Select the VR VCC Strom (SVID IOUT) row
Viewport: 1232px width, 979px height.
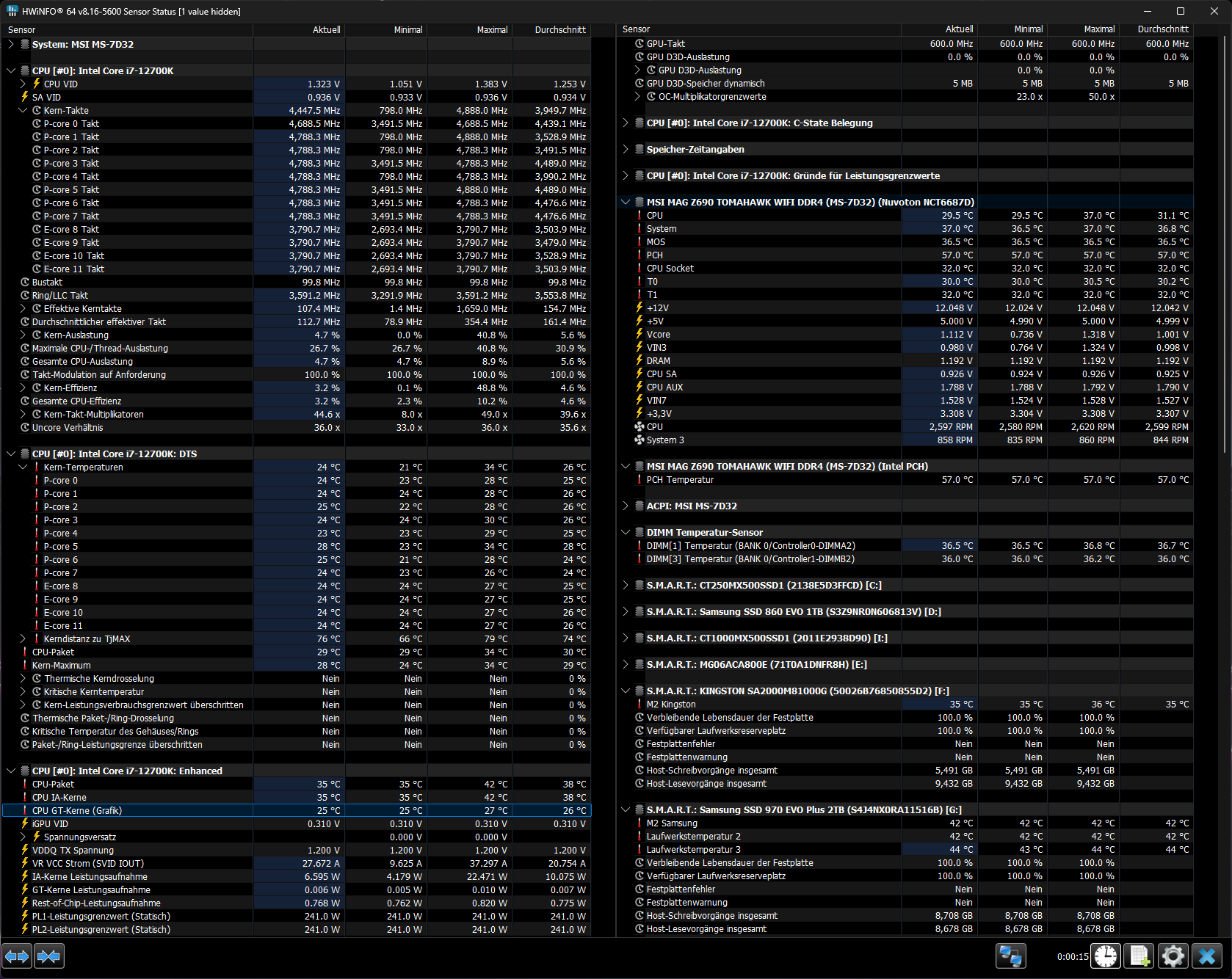[x=297, y=864]
